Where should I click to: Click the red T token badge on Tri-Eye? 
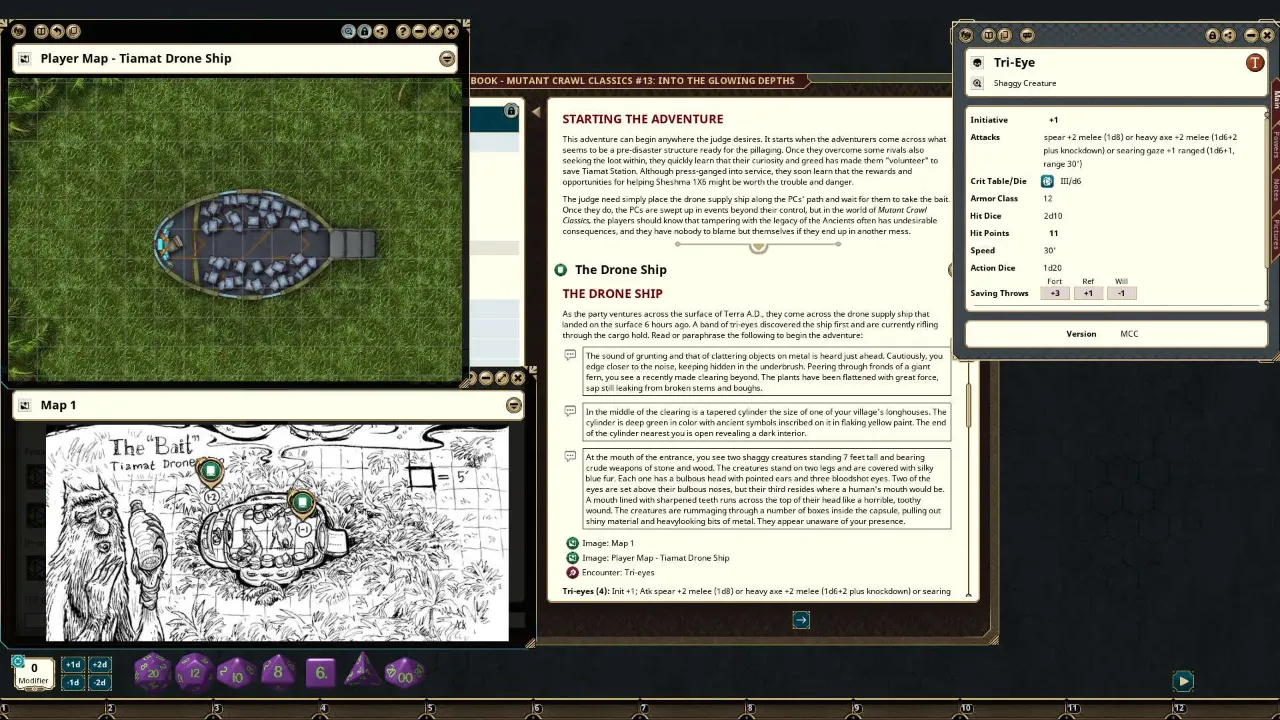(x=1255, y=63)
